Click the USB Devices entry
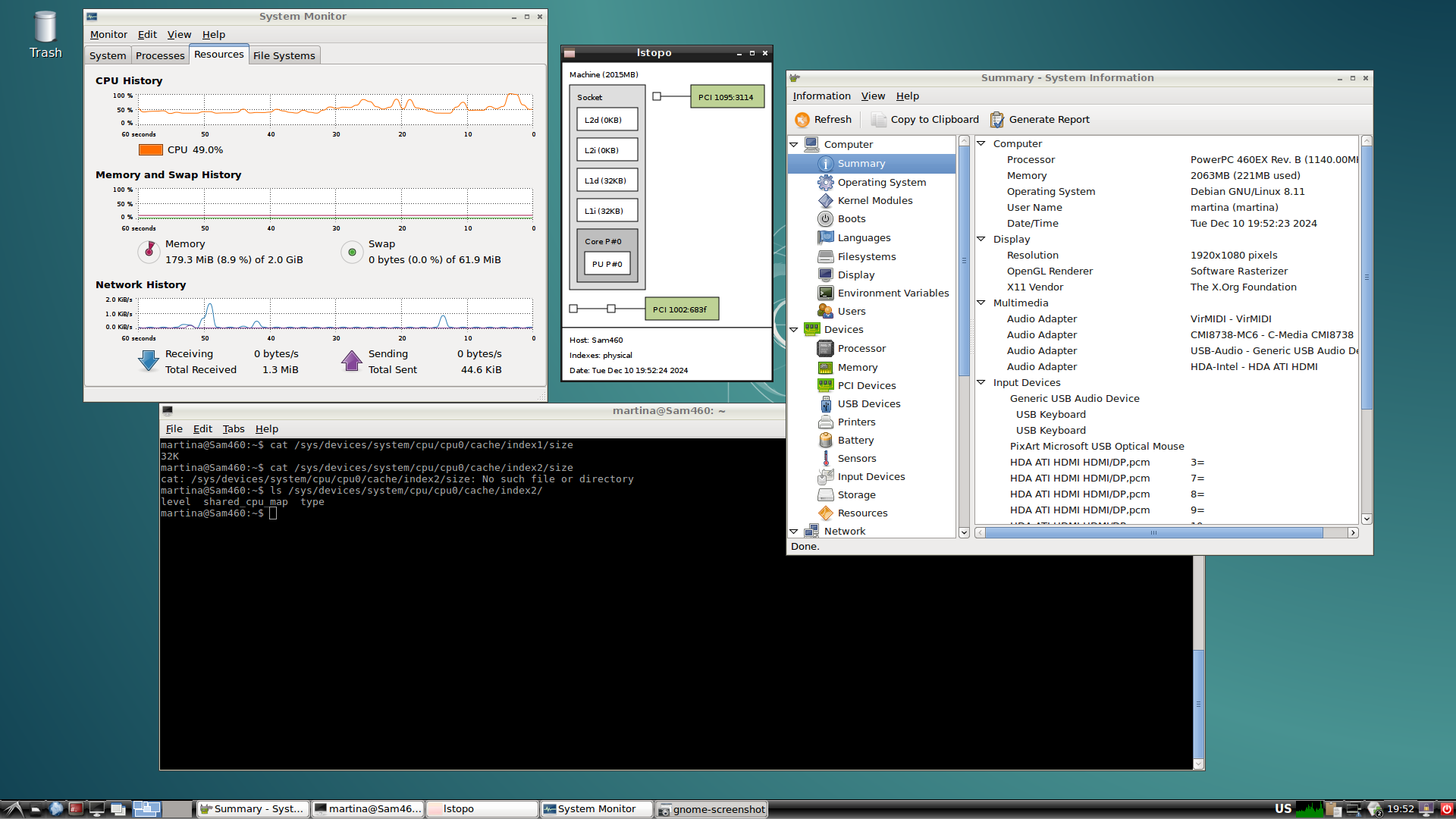 (x=868, y=404)
